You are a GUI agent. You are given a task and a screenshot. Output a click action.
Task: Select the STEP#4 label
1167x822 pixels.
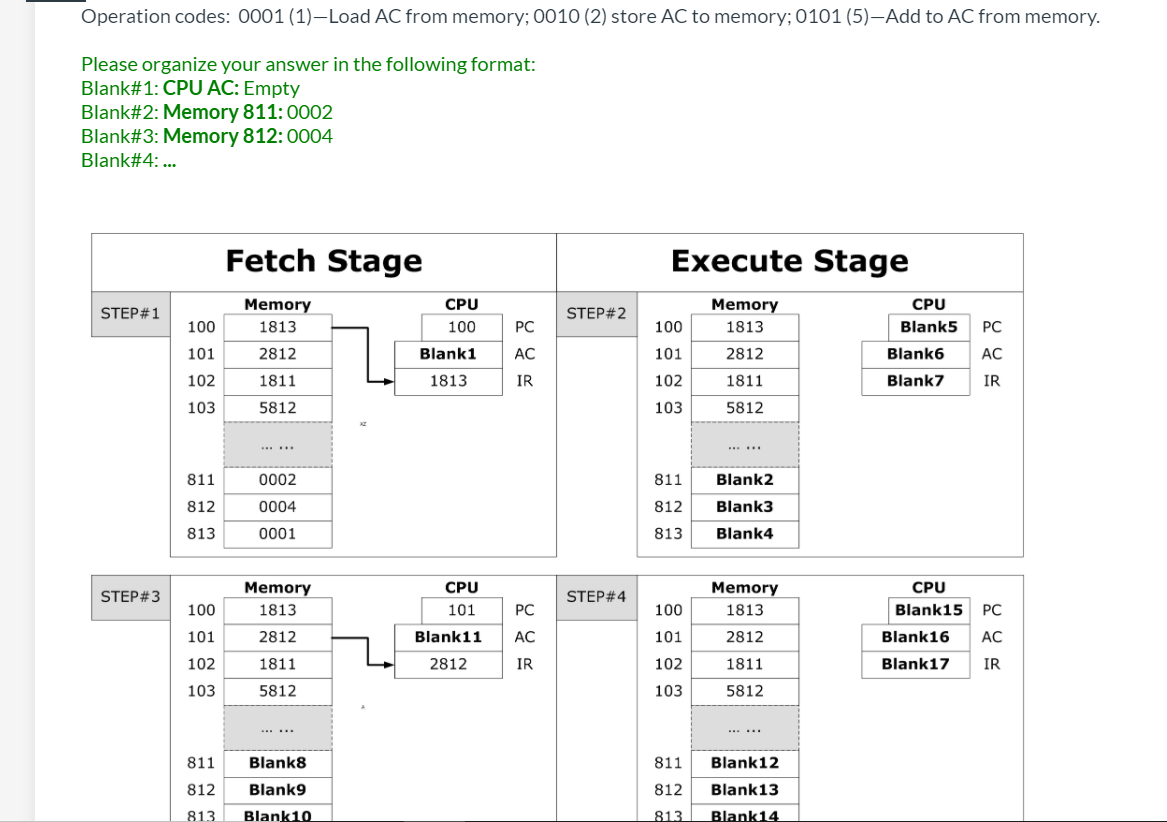point(597,596)
